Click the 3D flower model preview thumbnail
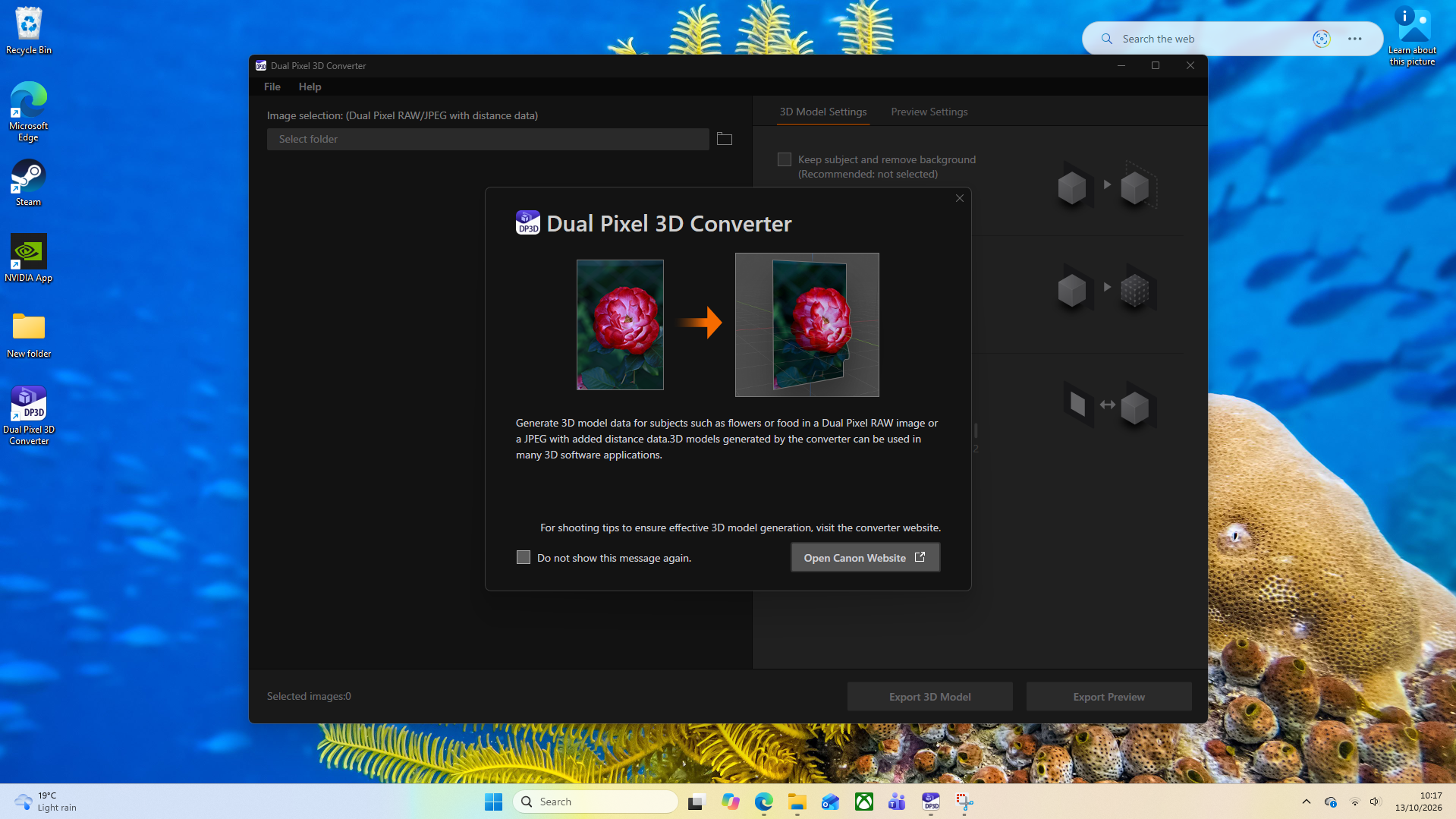The image size is (1456, 819). pyautogui.click(x=807, y=325)
